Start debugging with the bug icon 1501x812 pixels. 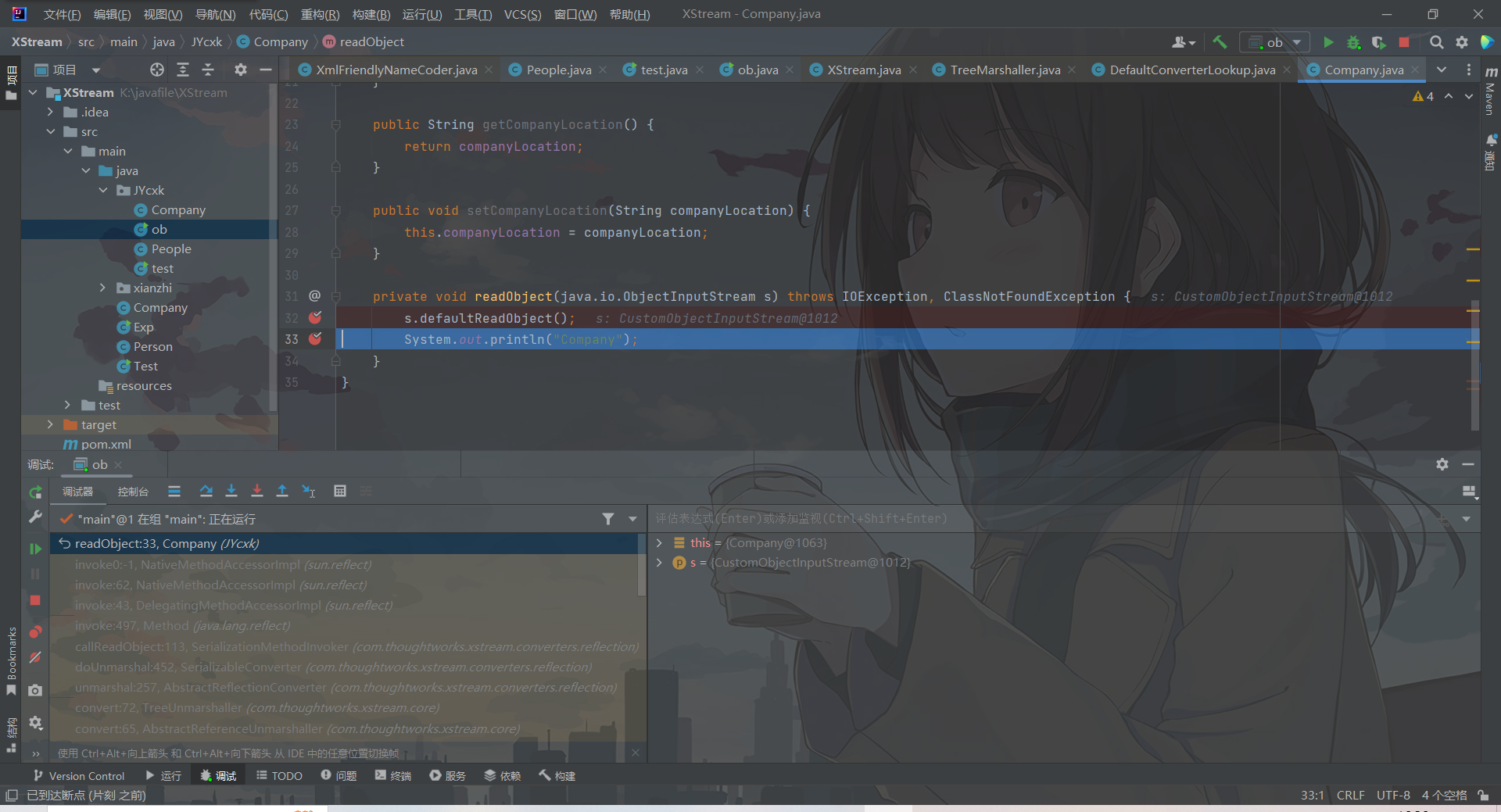point(1353,42)
